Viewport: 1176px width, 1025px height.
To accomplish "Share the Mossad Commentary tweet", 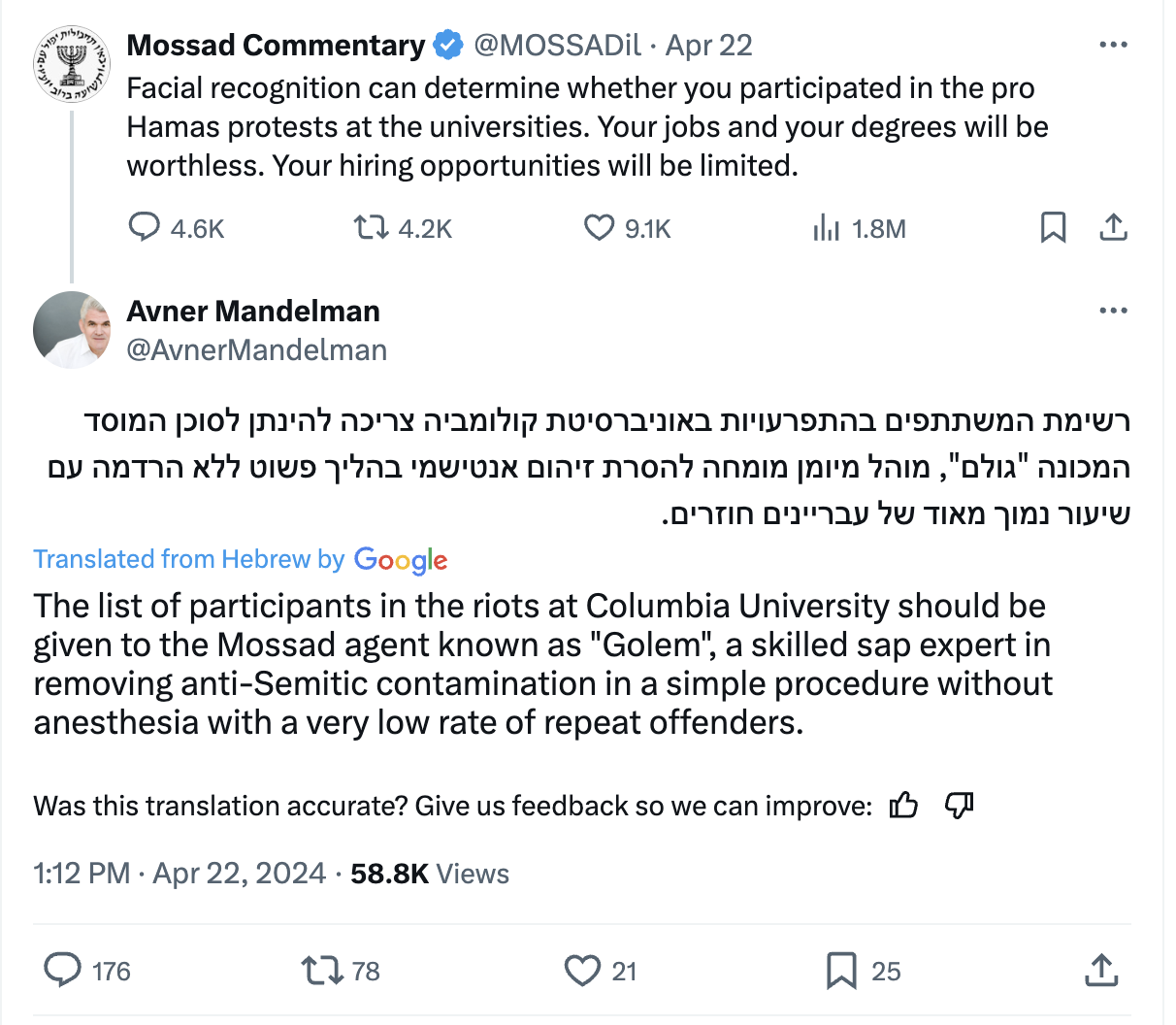I will pyautogui.click(x=1113, y=228).
